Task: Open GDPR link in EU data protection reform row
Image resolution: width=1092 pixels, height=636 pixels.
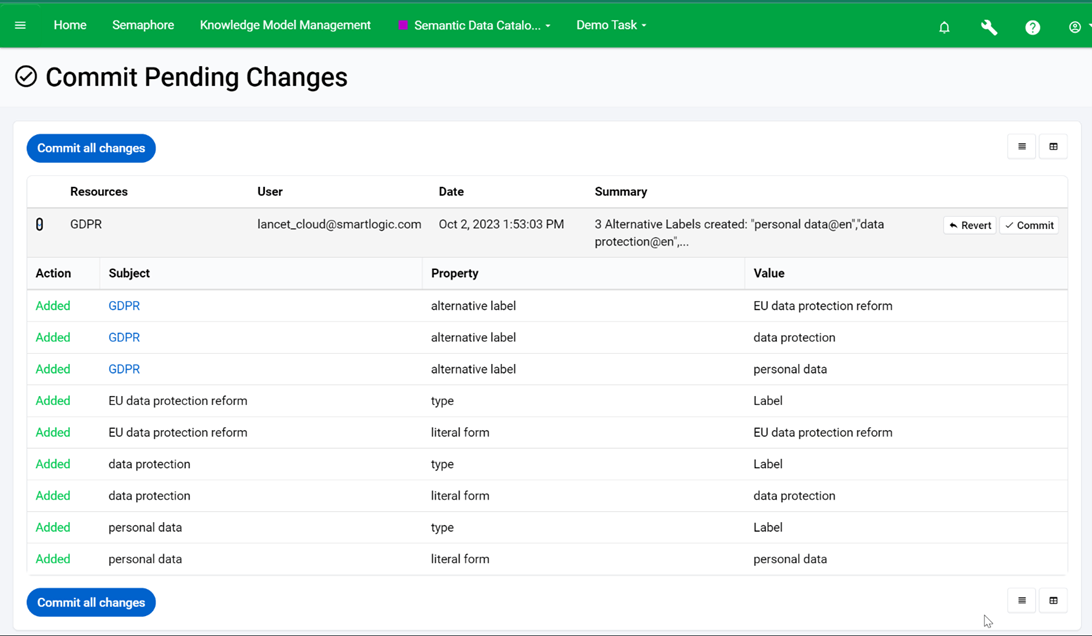Action: [124, 306]
